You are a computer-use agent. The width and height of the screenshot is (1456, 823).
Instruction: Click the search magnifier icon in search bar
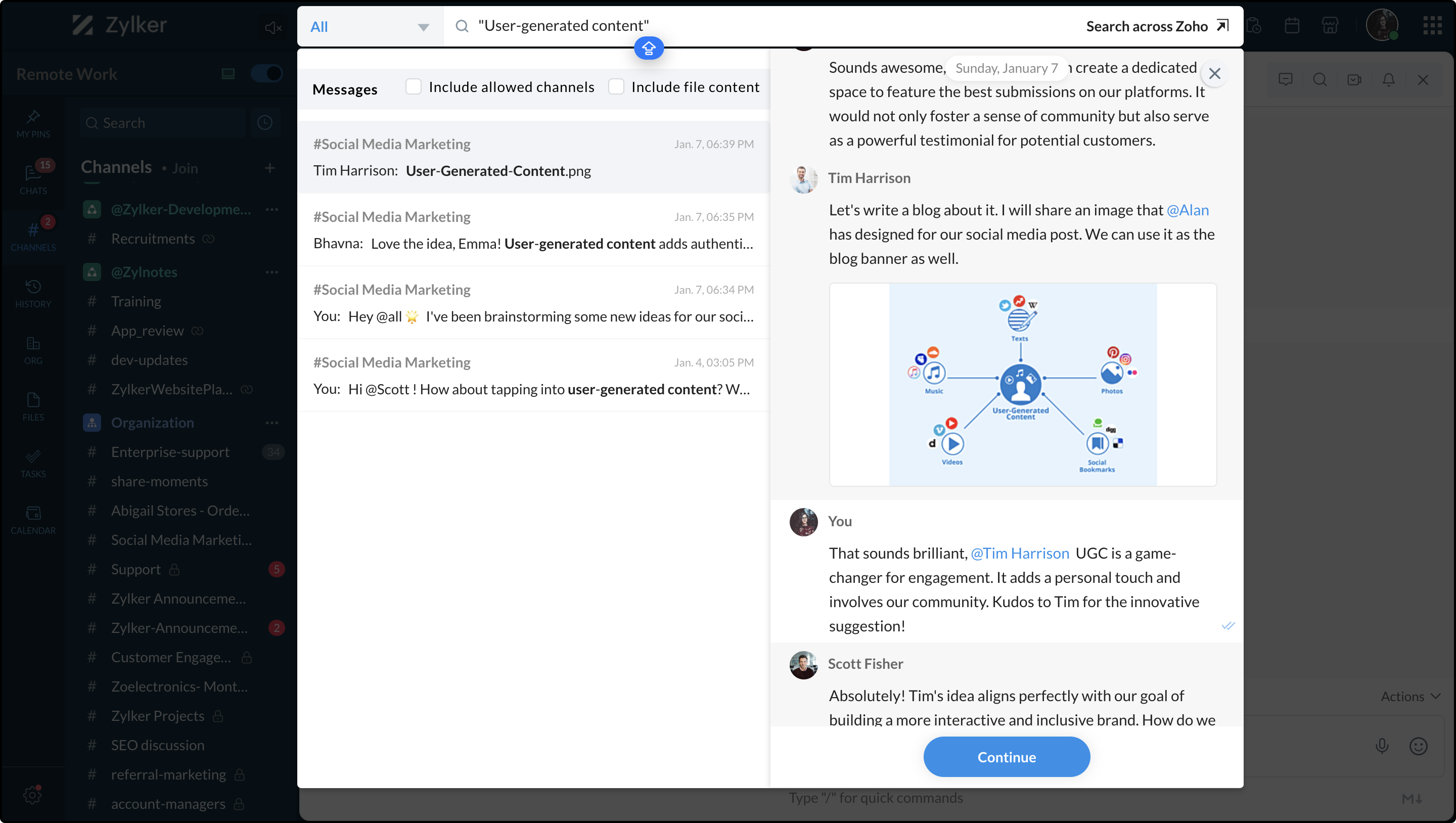coord(462,26)
